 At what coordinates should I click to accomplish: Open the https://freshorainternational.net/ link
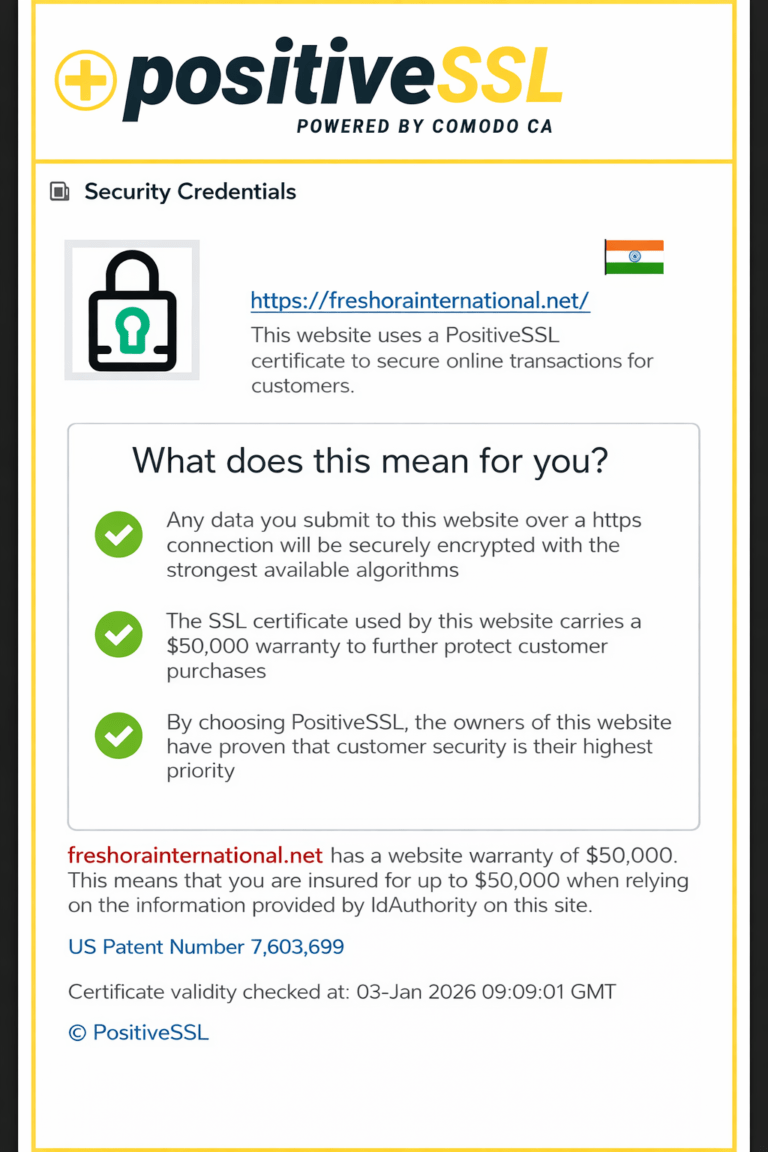pos(420,300)
